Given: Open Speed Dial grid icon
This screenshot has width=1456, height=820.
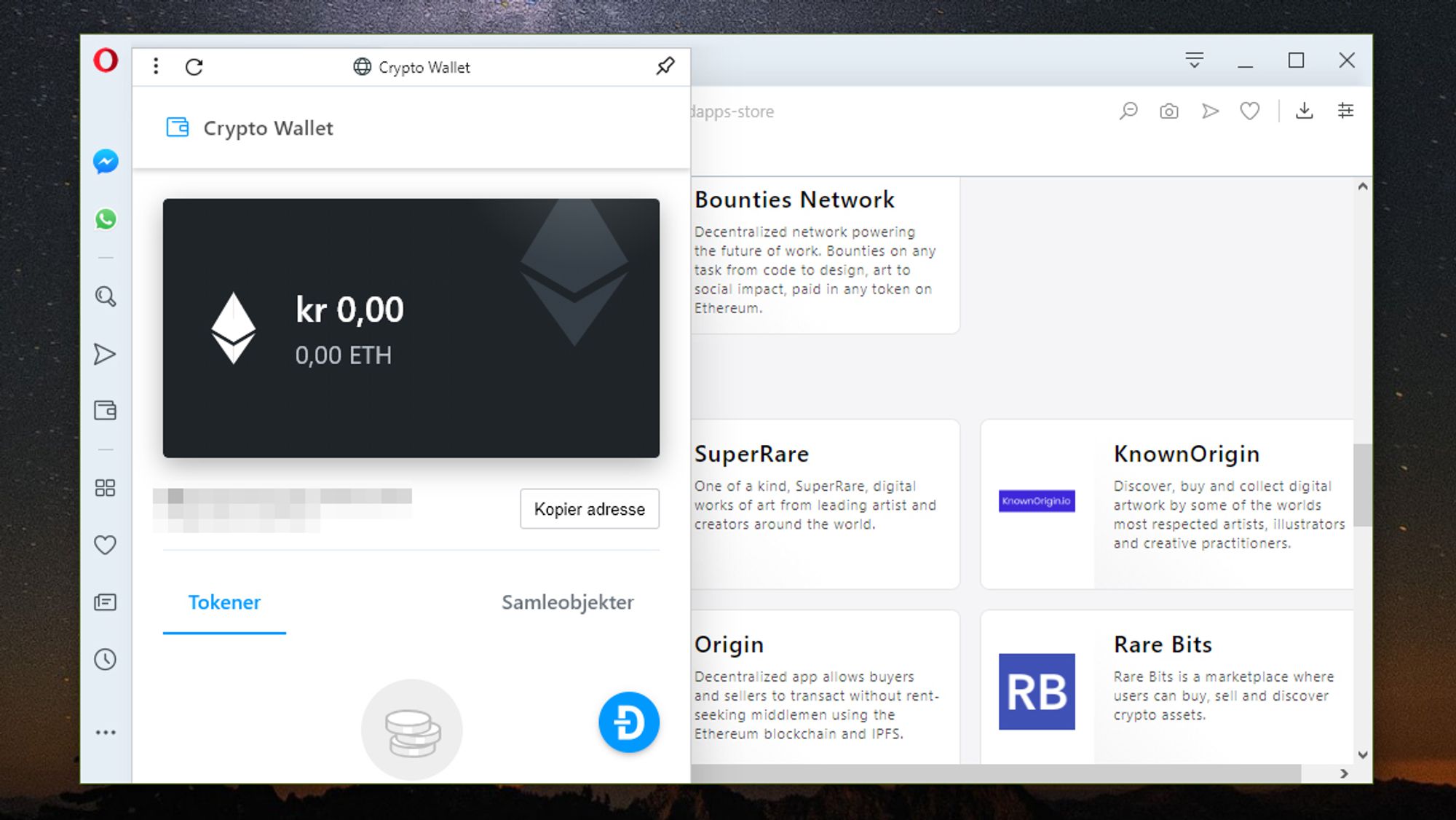Looking at the screenshot, I should click(x=106, y=488).
